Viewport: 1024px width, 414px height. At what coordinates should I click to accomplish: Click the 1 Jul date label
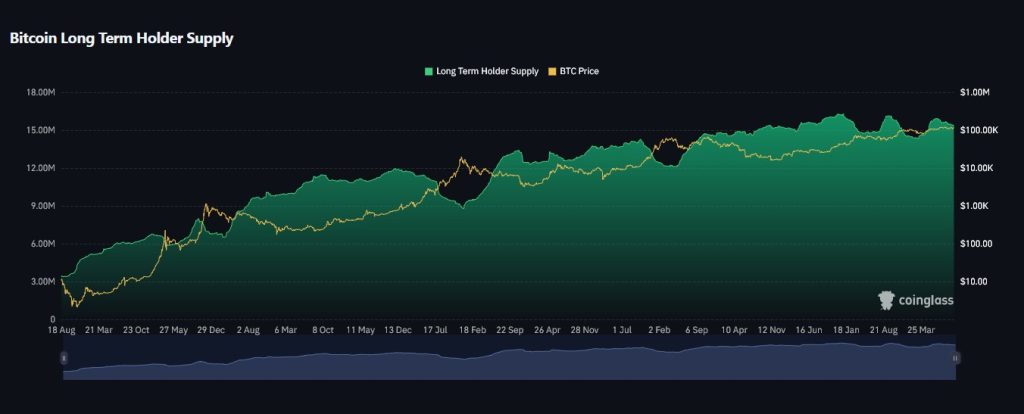(623, 328)
